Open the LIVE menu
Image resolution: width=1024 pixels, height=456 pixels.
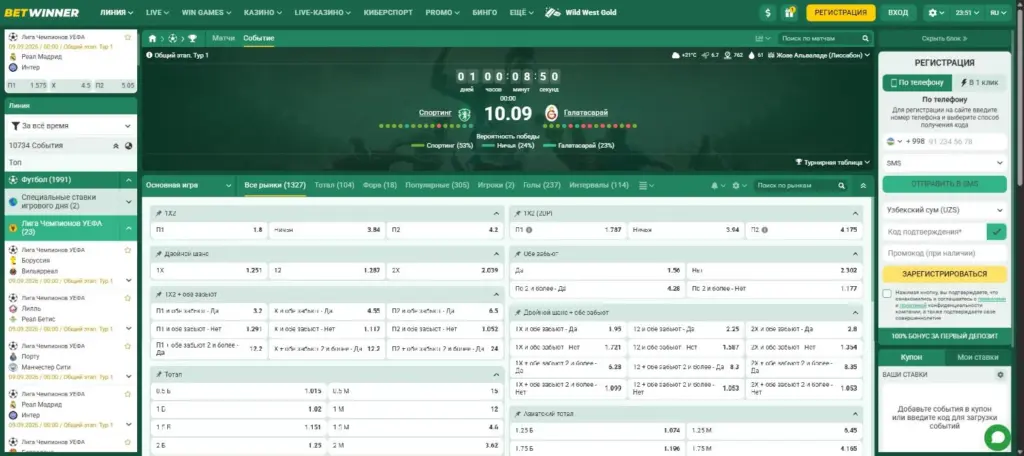click(x=157, y=12)
